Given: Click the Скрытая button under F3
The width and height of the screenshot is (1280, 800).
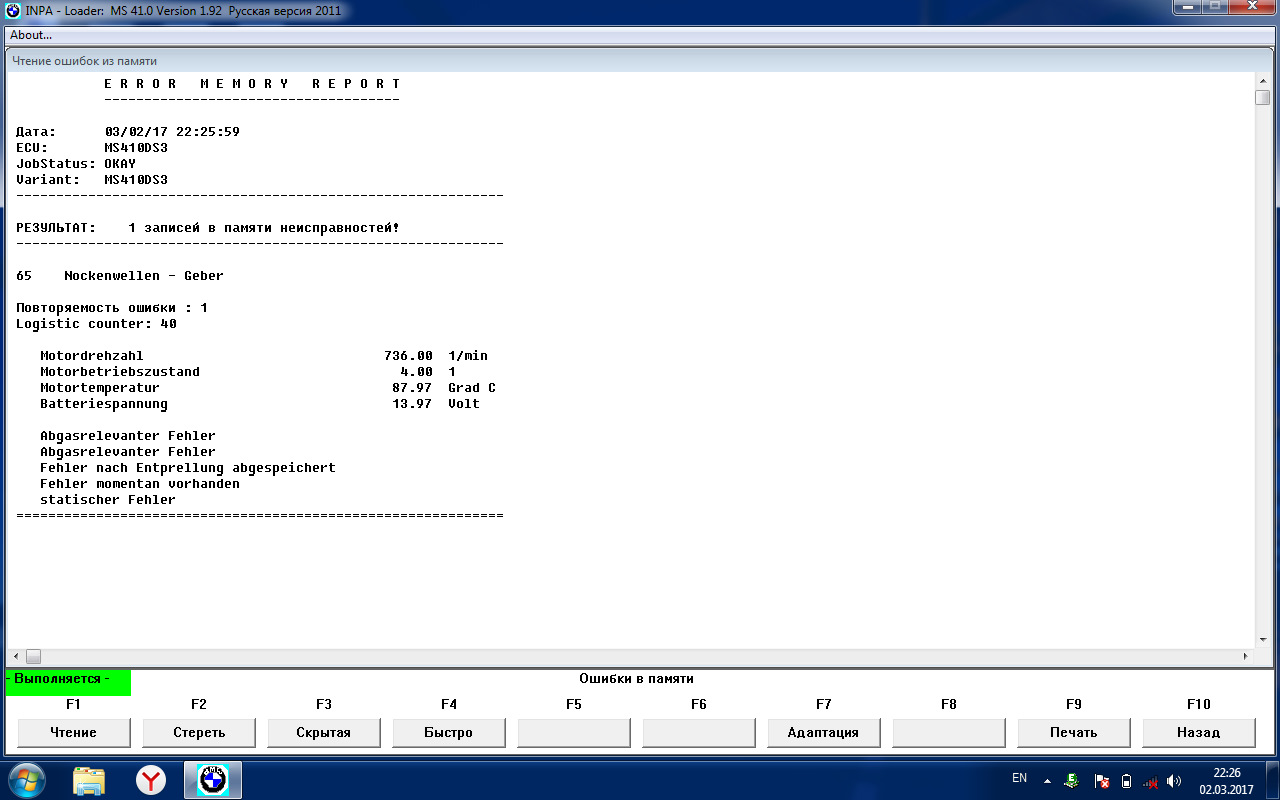Looking at the screenshot, I should point(324,732).
